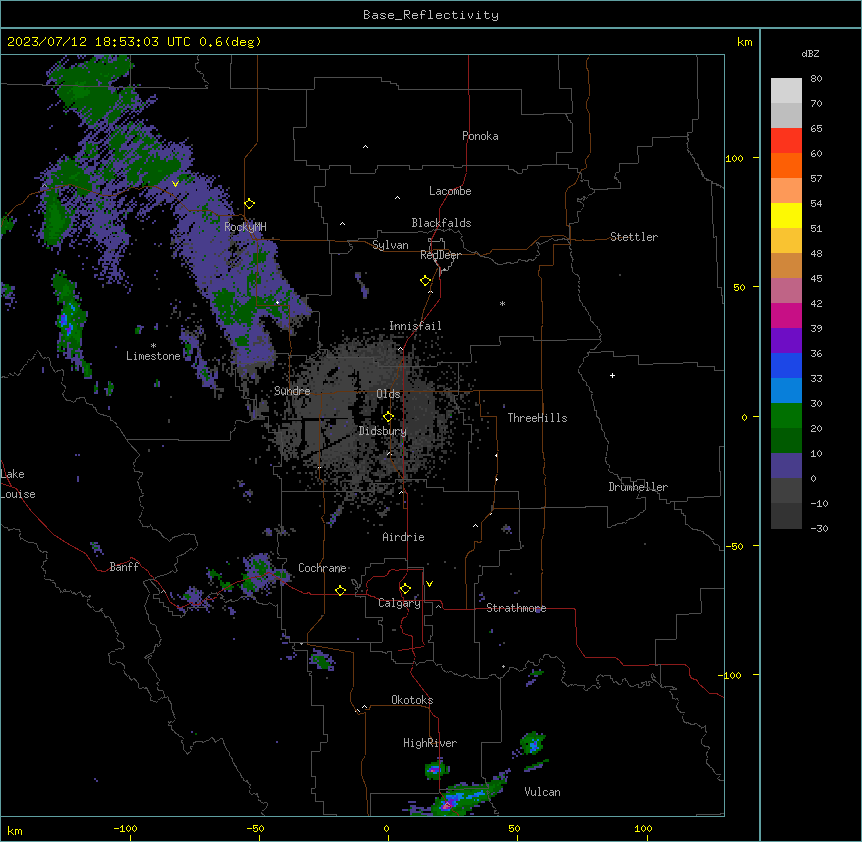Click the Banff label
This screenshot has height=842, width=862.
tap(124, 567)
